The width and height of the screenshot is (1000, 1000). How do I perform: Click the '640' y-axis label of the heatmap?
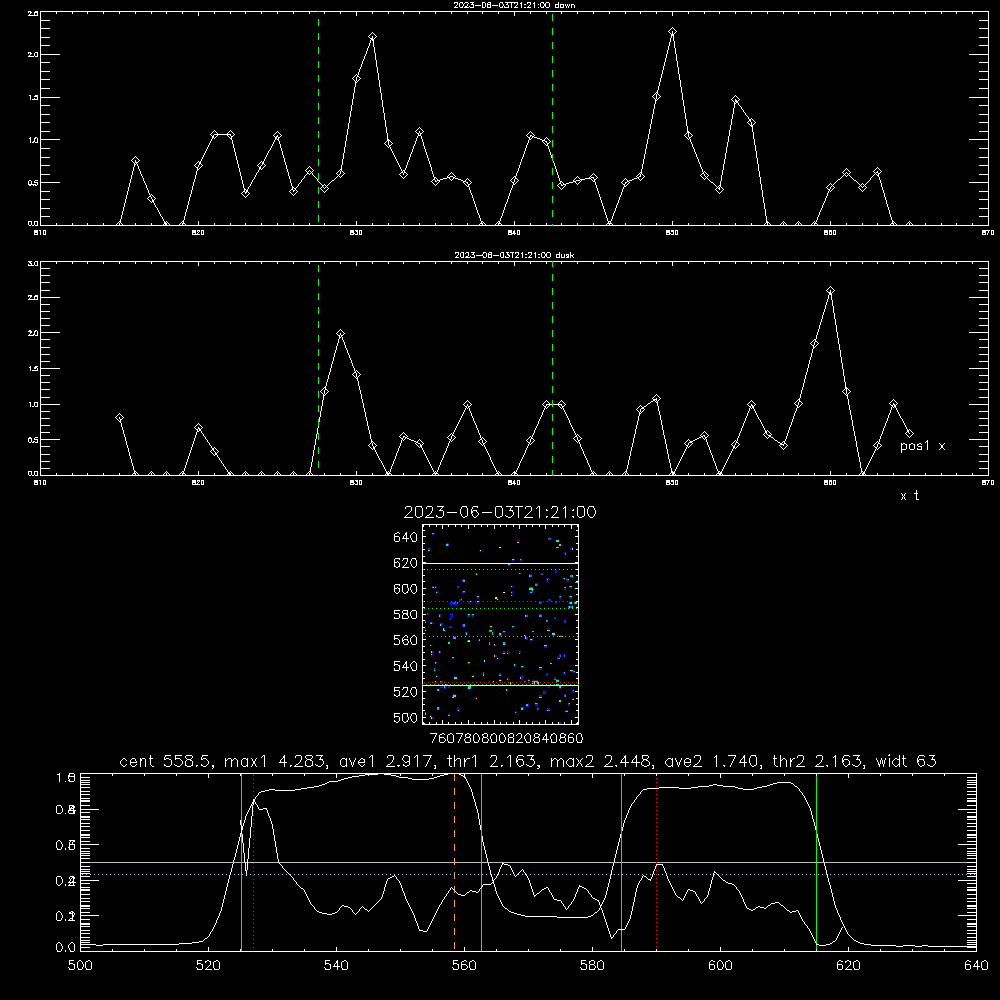(x=406, y=538)
